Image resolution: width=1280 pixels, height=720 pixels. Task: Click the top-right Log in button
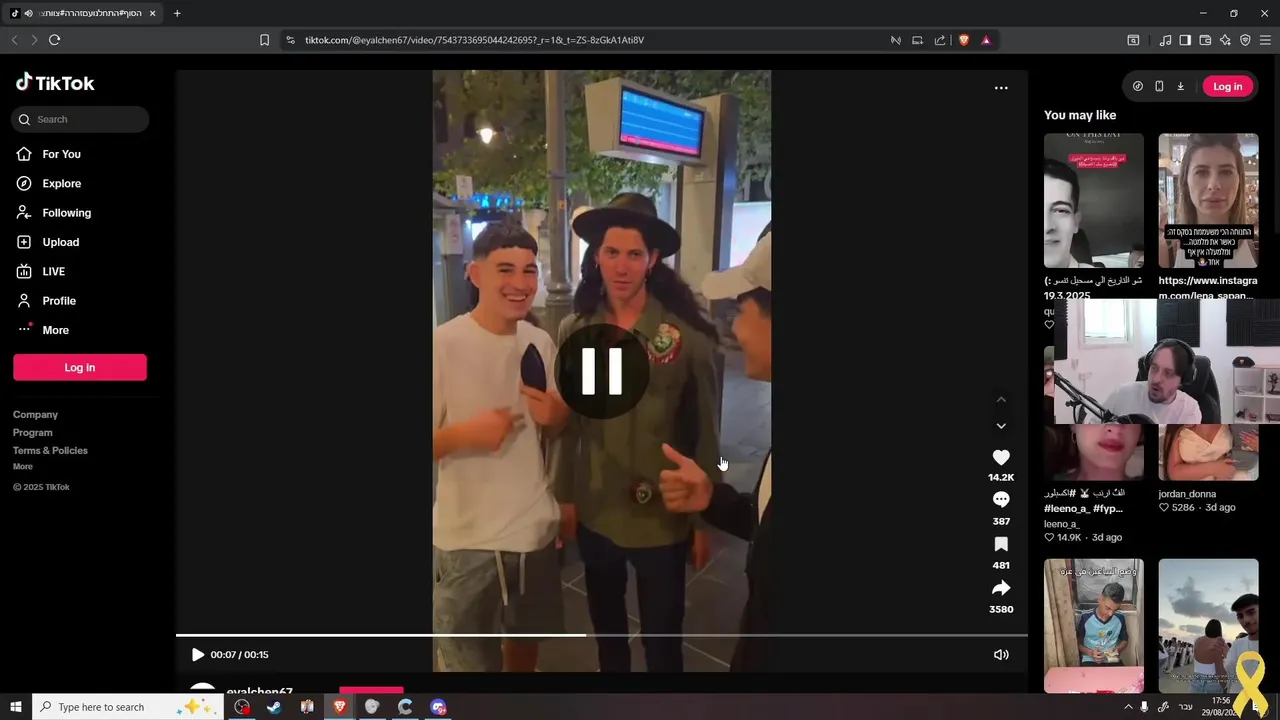click(x=1227, y=86)
